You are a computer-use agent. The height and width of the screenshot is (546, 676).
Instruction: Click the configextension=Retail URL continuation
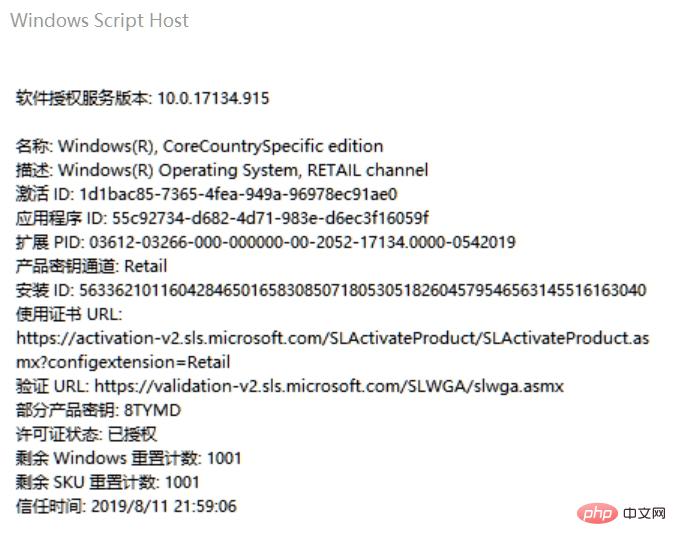coord(123,362)
